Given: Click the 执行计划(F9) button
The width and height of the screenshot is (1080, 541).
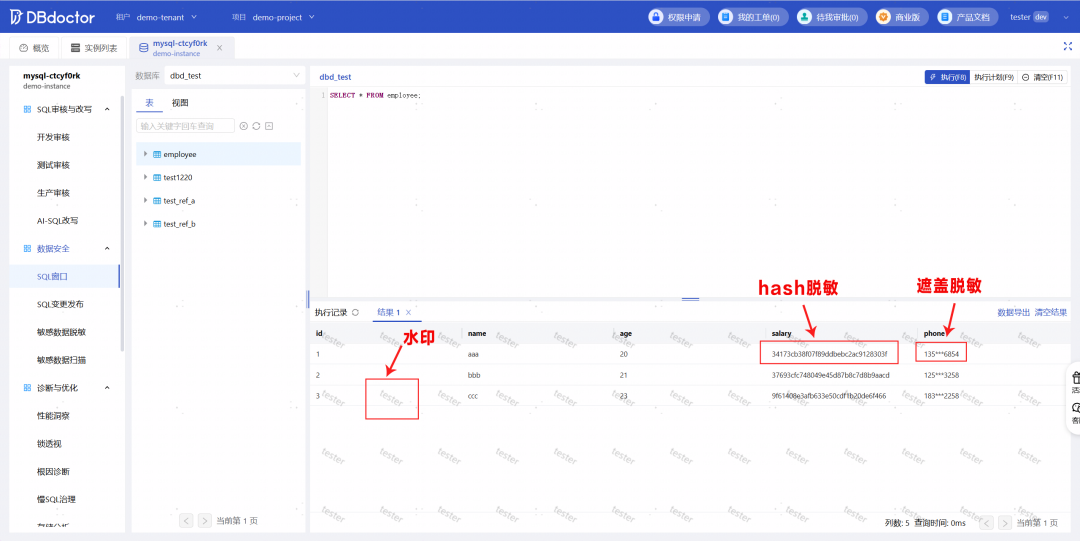Looking at the screenshot, I should click(x=993, y=77).
